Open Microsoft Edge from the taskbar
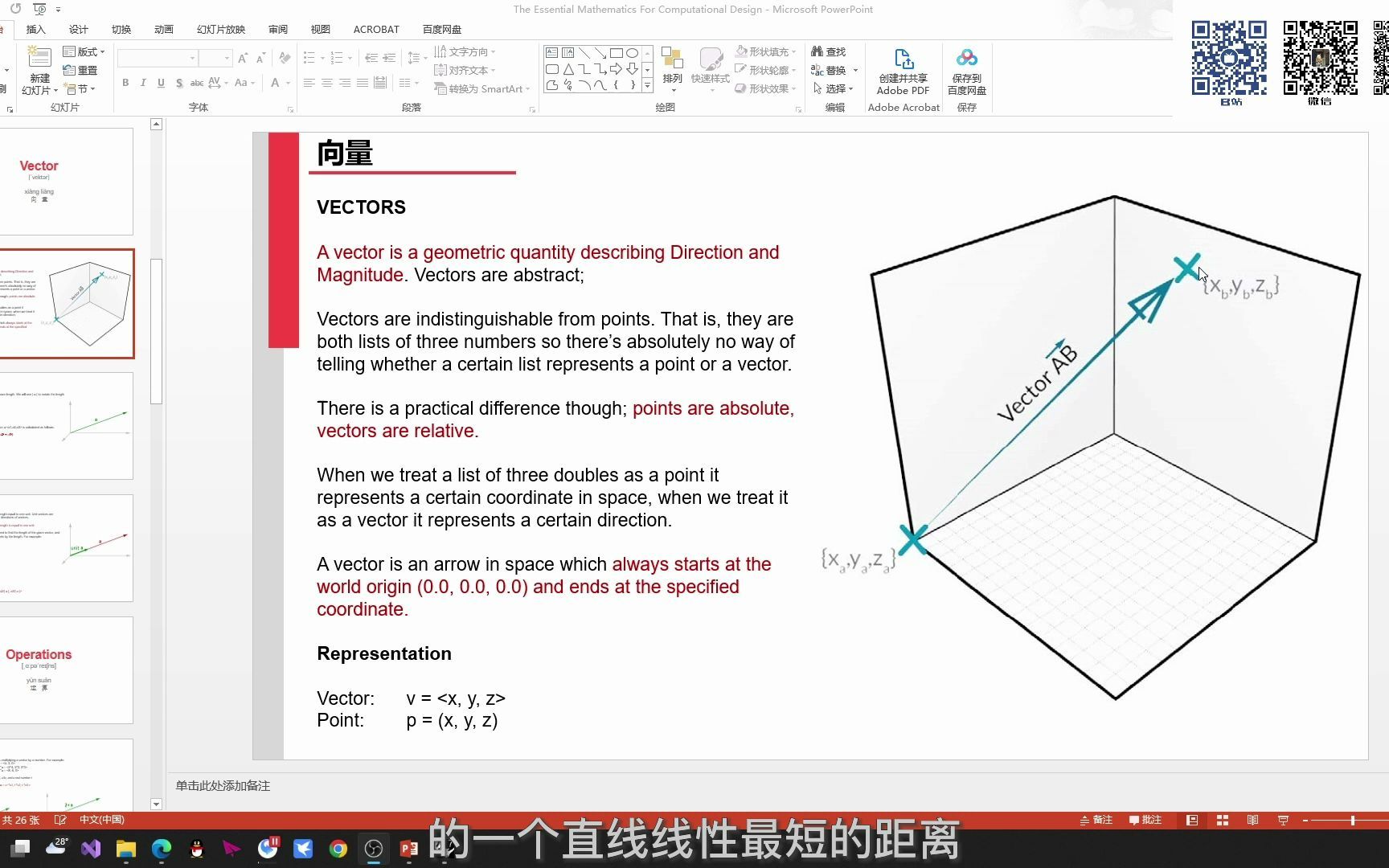The width and height of the screenshot is (1389, 868). 162,848
